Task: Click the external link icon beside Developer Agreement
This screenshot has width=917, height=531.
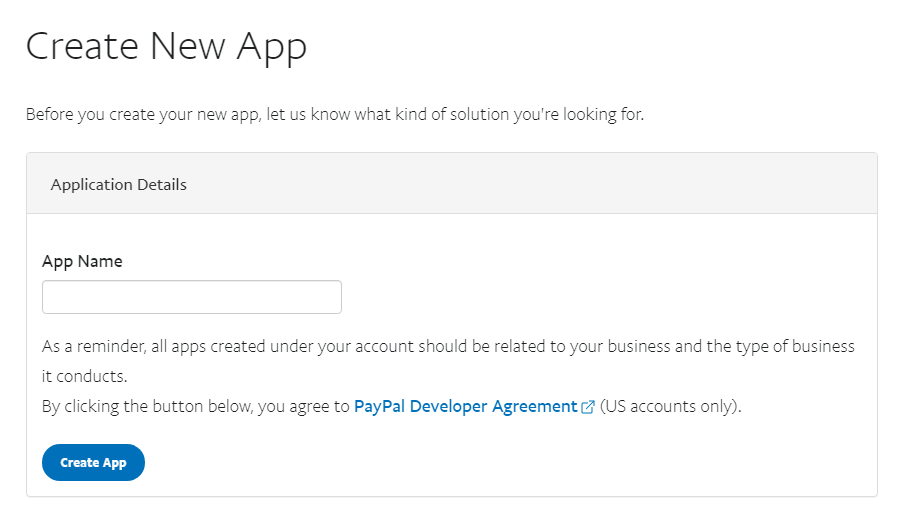Action: 588,407
